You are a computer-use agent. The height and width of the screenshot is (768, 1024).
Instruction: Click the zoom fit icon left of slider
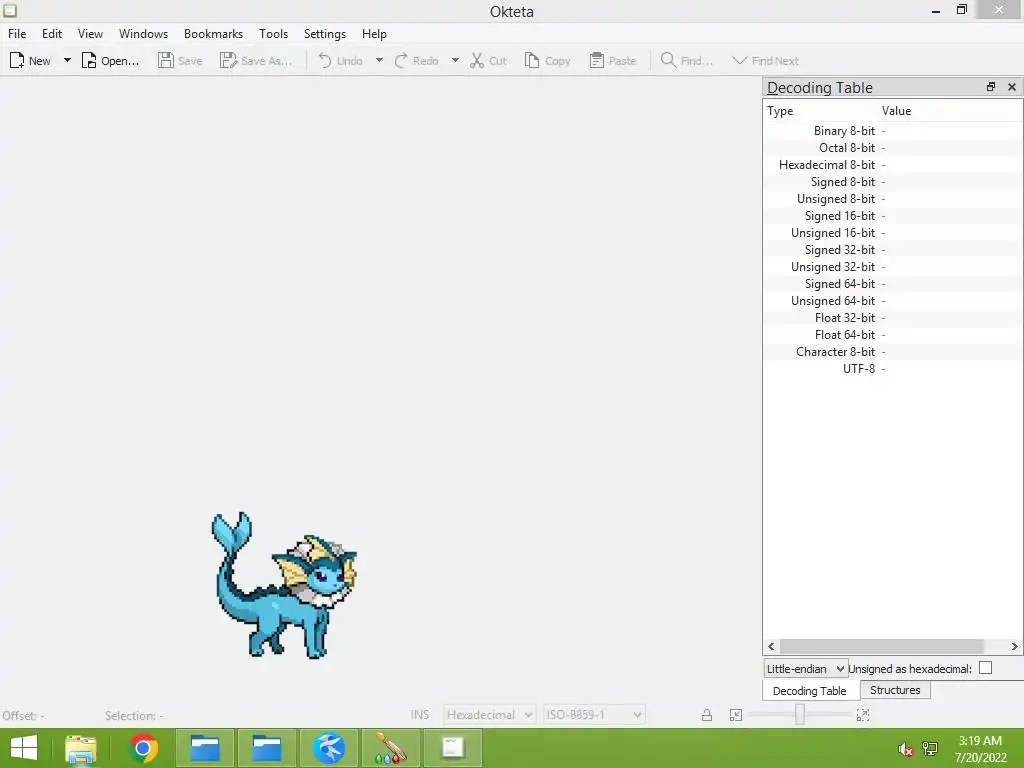click(736, 715)
